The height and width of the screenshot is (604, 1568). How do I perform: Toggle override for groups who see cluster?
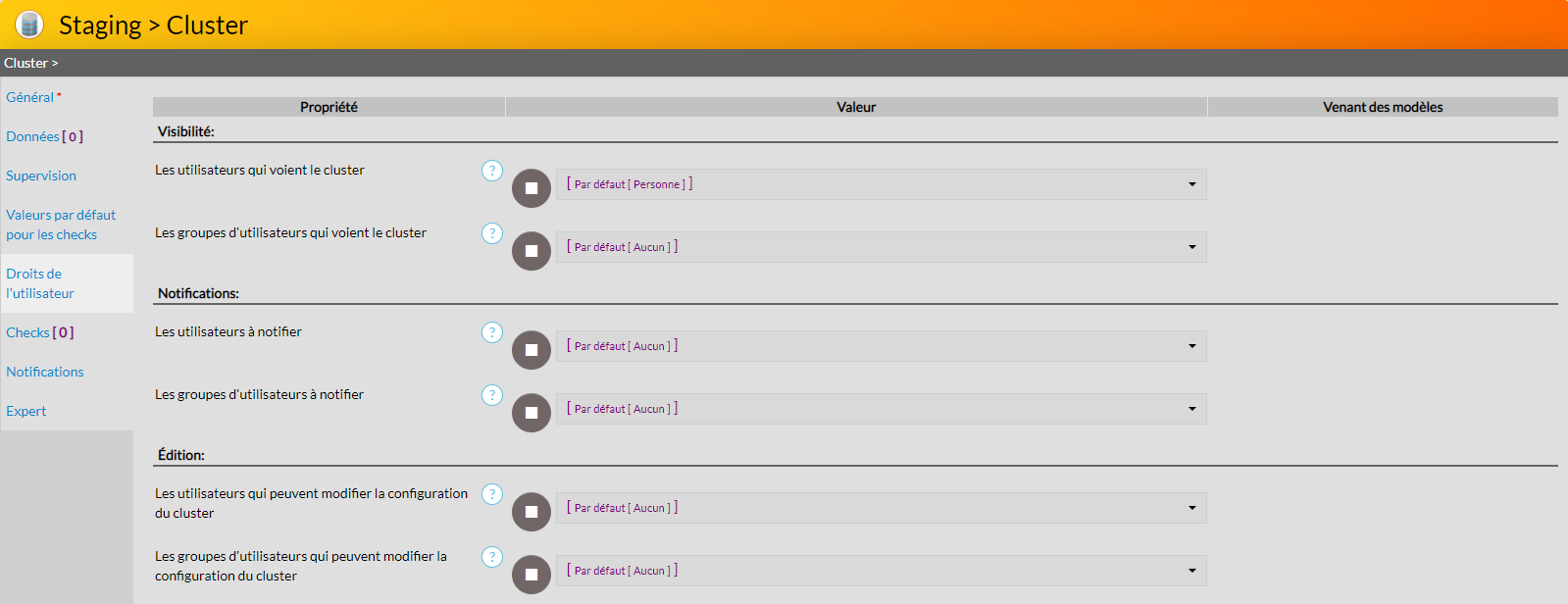tap(531, 251)
